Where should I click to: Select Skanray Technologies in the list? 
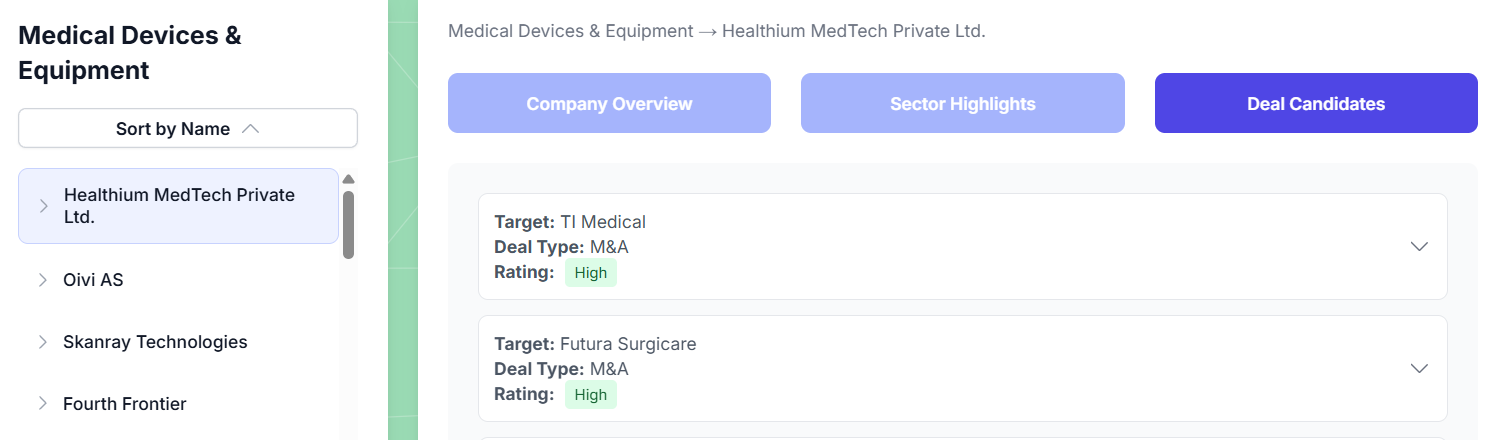(155, 342)
